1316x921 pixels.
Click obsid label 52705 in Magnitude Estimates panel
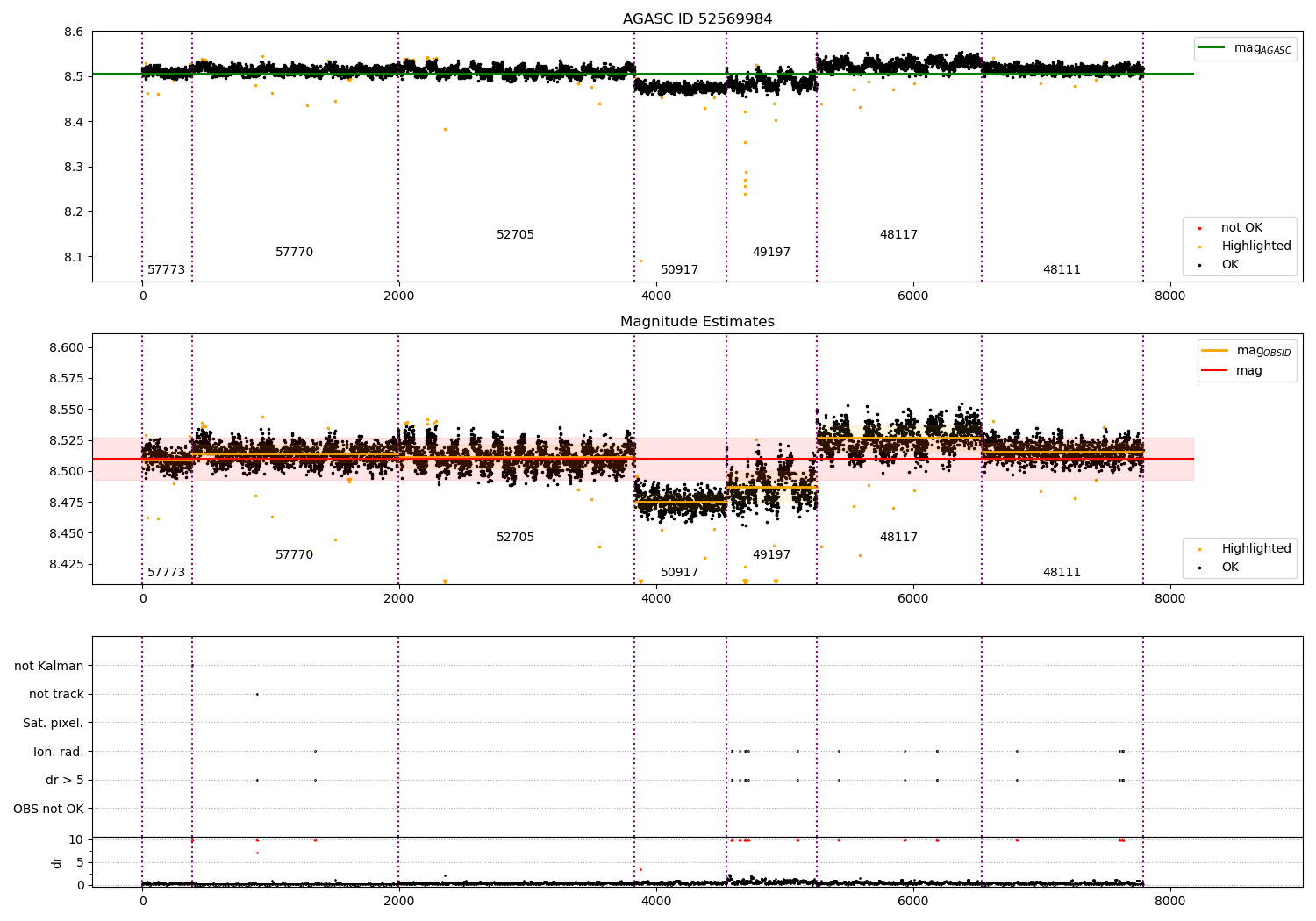pyautogui.click(x=515, y=538)
